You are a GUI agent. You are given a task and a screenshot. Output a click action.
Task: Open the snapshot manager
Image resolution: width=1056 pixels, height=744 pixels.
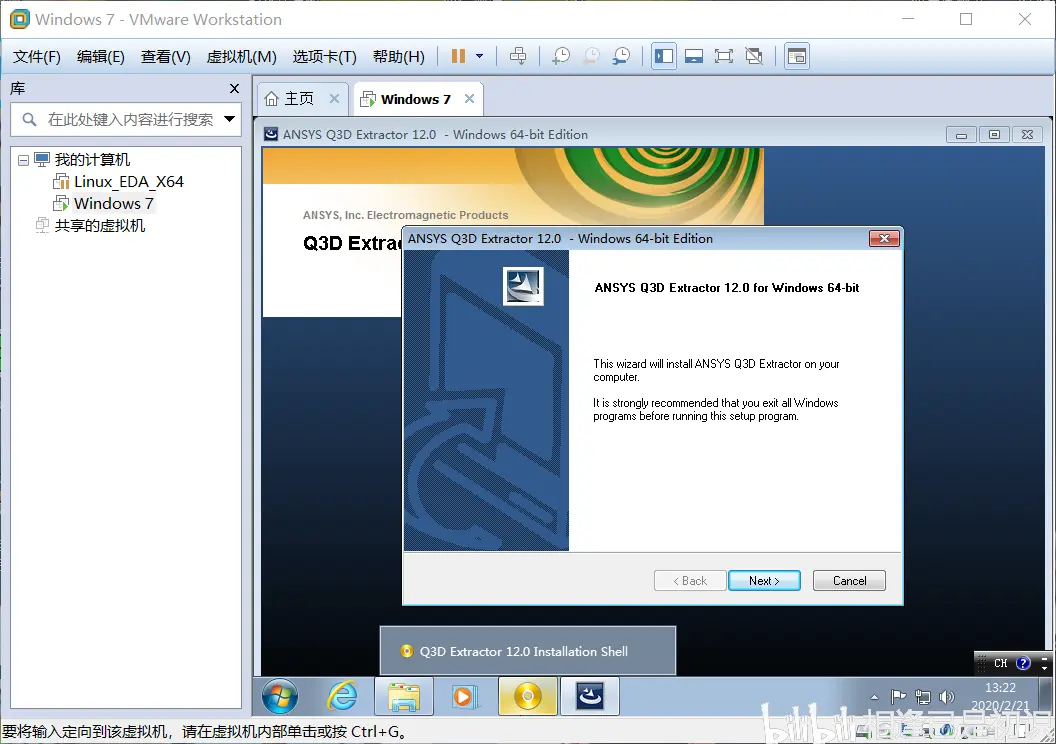pyautogui.click(x=621, y=56)
